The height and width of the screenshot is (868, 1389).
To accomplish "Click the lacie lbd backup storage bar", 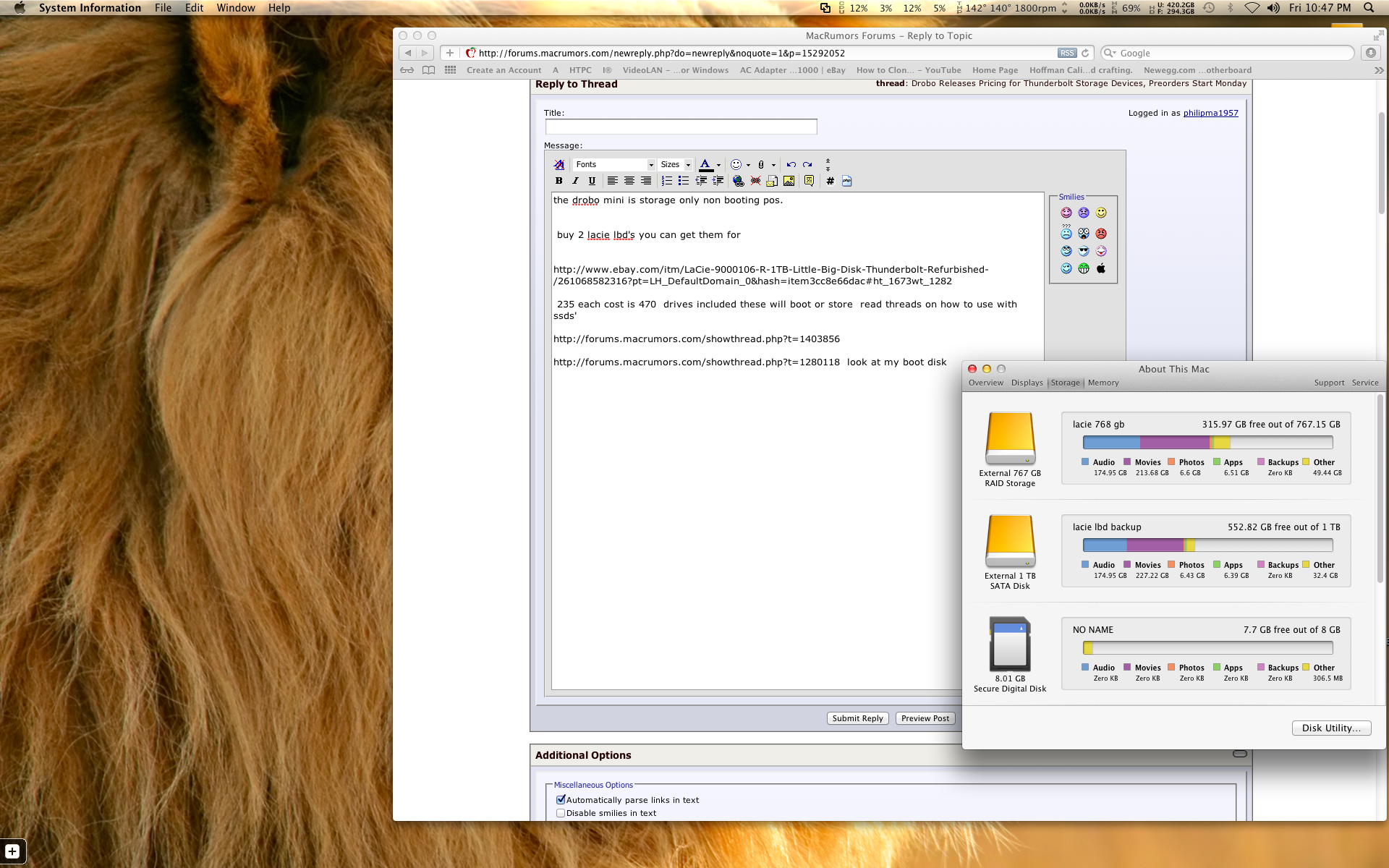I will pos(1207,545).
